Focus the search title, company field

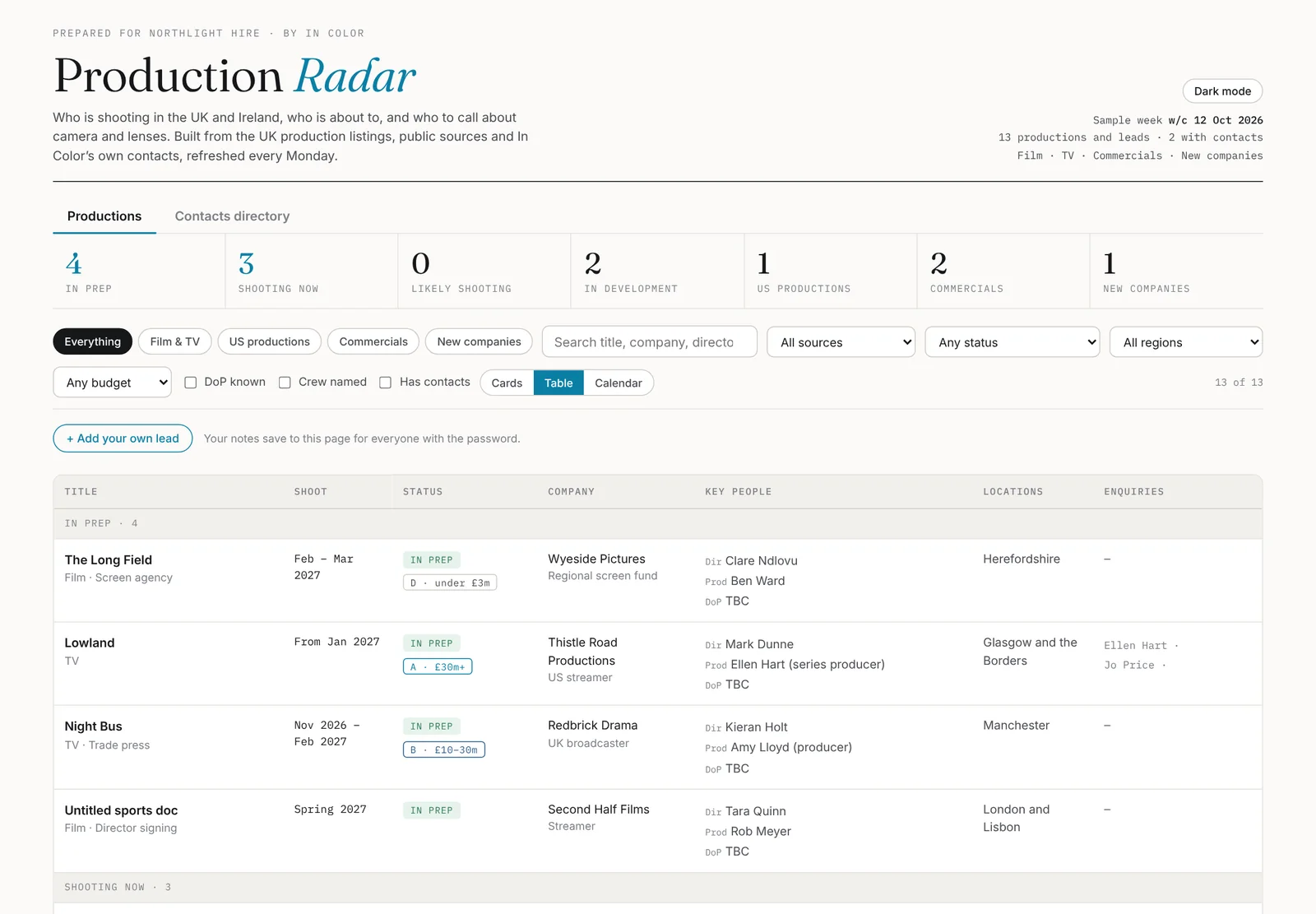coord(649,342)
